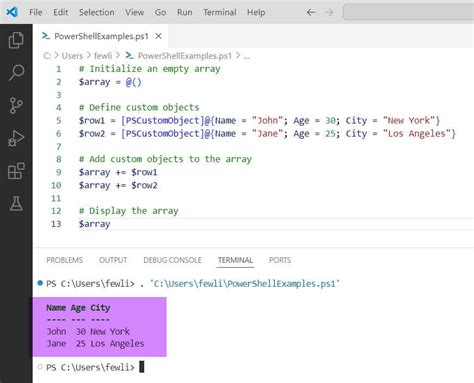474x383 pixels.
Task: Click comment '# Add custom objects to the array'
Action: tap(165, 159)
